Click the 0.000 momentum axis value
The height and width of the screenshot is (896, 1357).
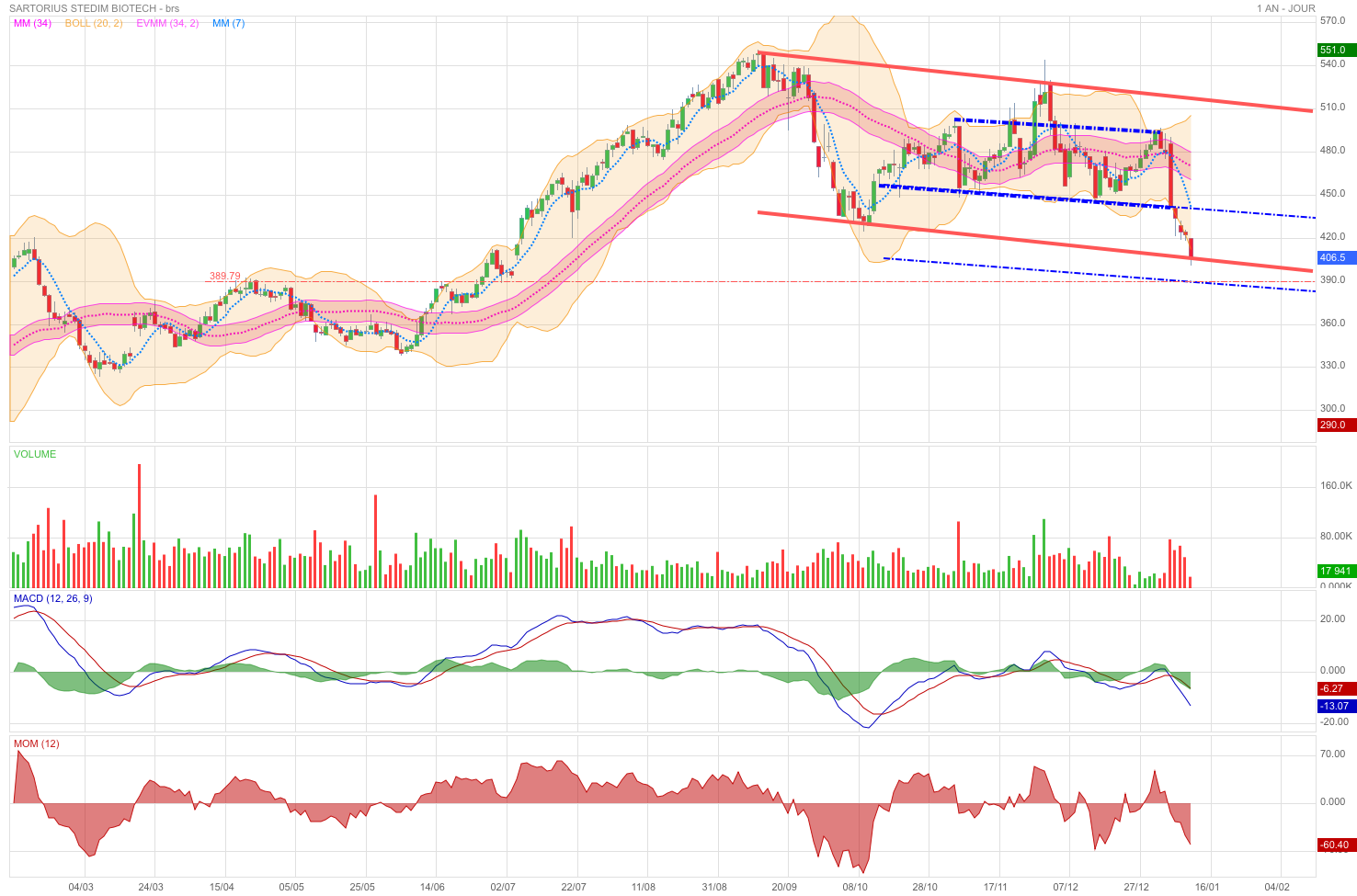click(1333, 801)
